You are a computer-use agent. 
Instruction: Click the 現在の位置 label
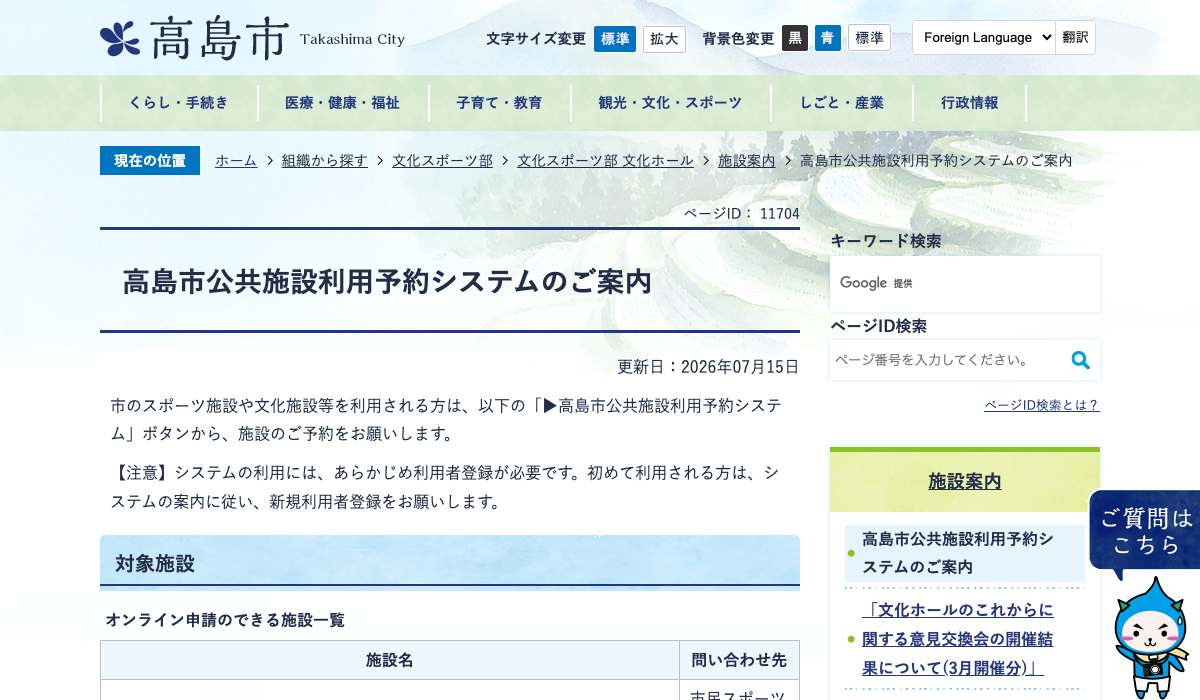point(150,160)
